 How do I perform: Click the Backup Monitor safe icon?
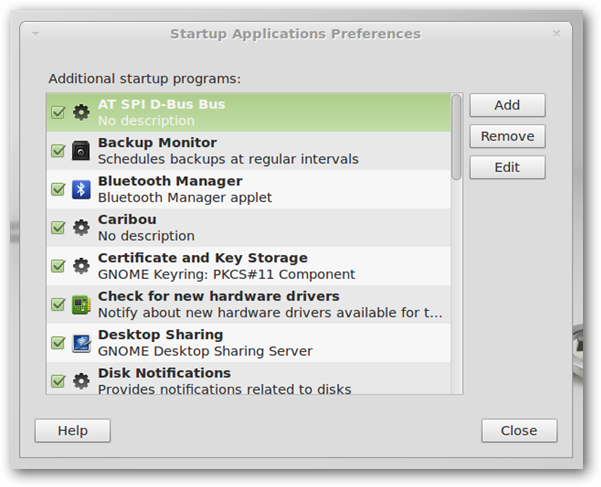[x=81, y=151]
